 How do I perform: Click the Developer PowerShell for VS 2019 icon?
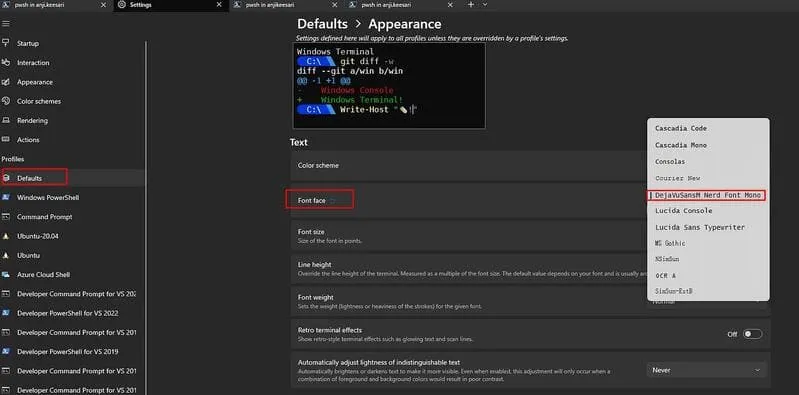(x=6, y=352)
